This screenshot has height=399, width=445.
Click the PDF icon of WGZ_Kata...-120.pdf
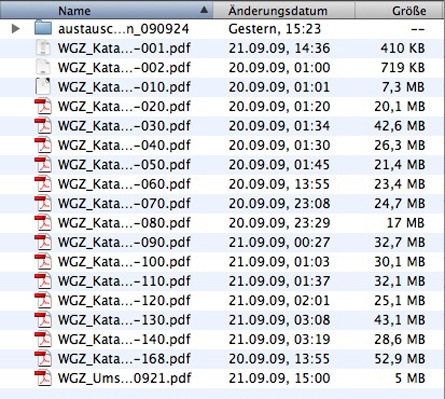point(43,300)
